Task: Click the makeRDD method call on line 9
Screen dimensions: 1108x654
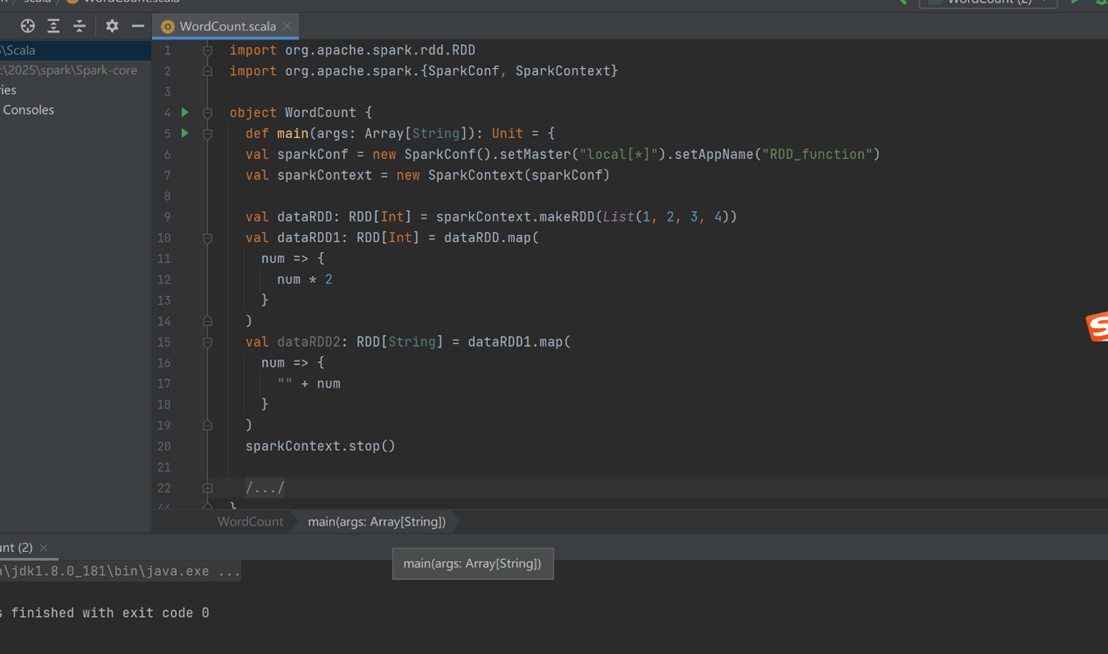Action: tap(567, 217)
